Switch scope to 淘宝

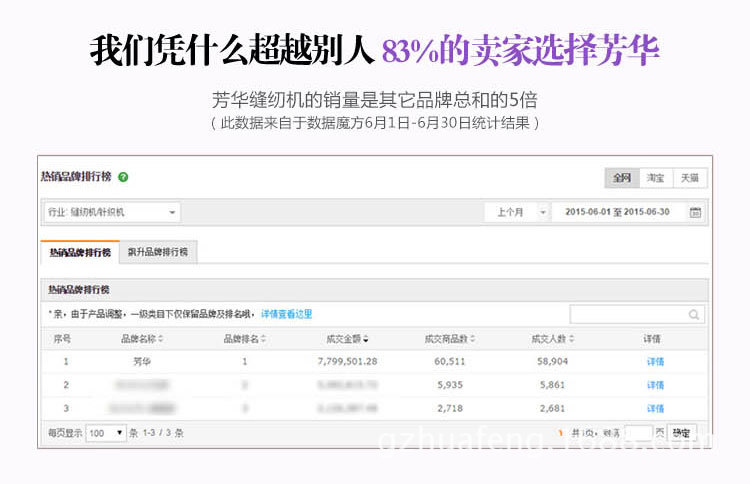[x=655, y=178]
